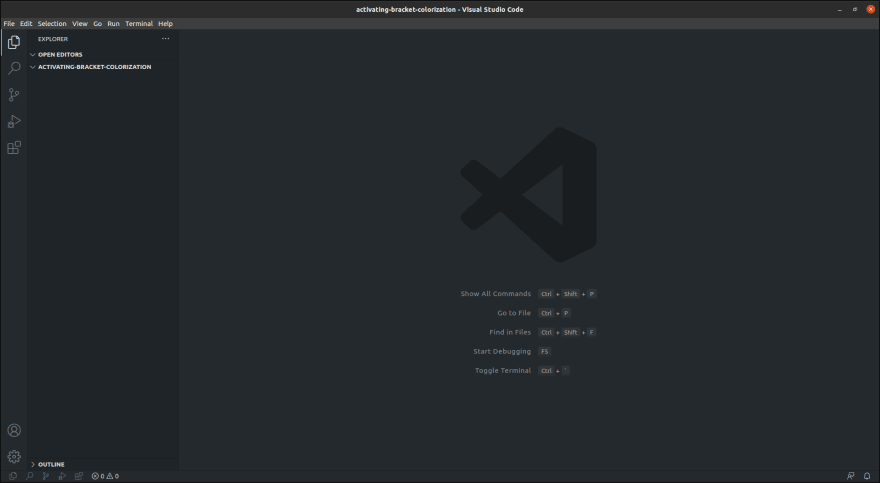This screenshot has width=880, height=483.
Task: Open notifications bell in status bar
Action: tap(867, 476)
